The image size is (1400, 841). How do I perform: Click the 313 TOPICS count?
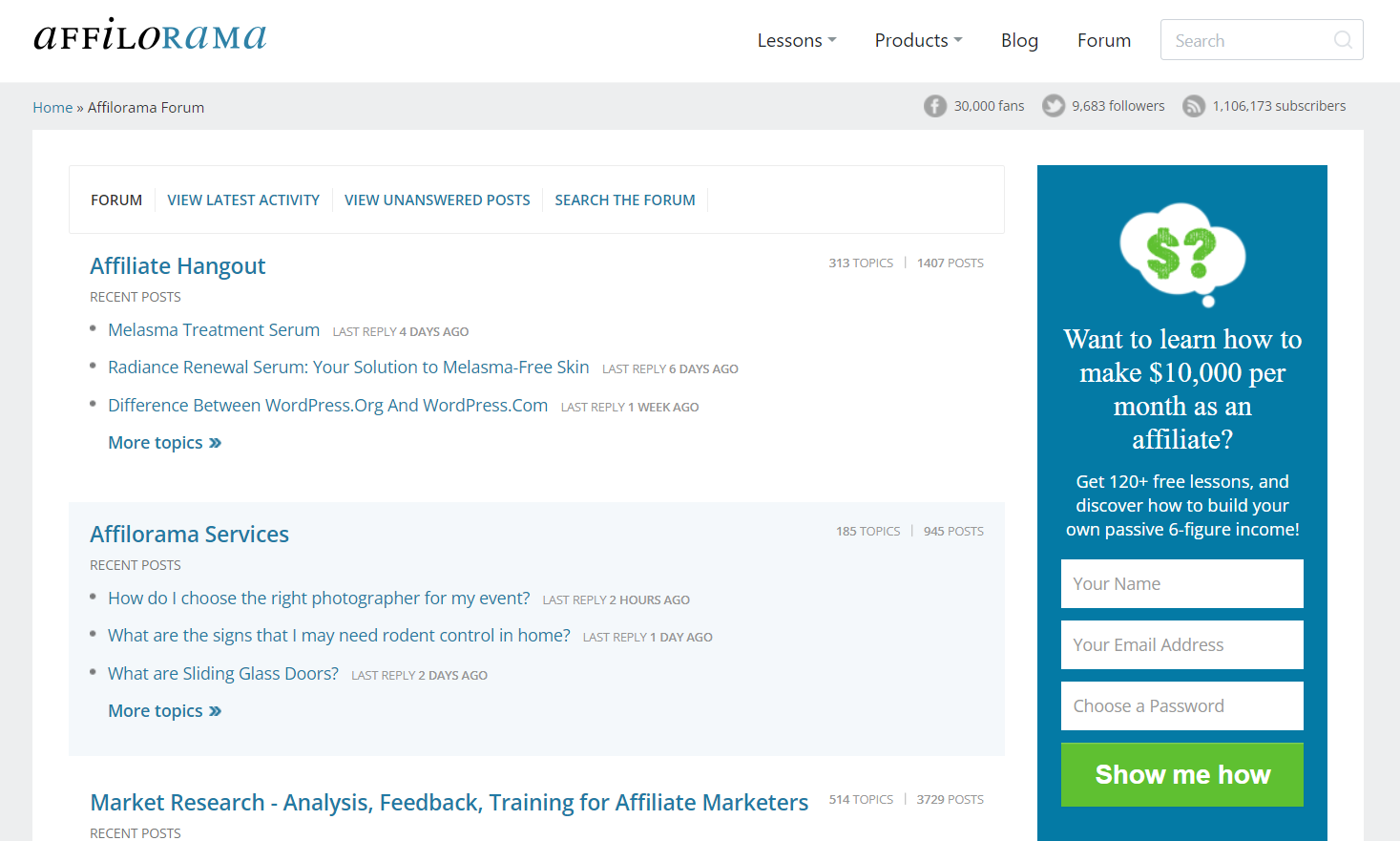click(861, 263)
